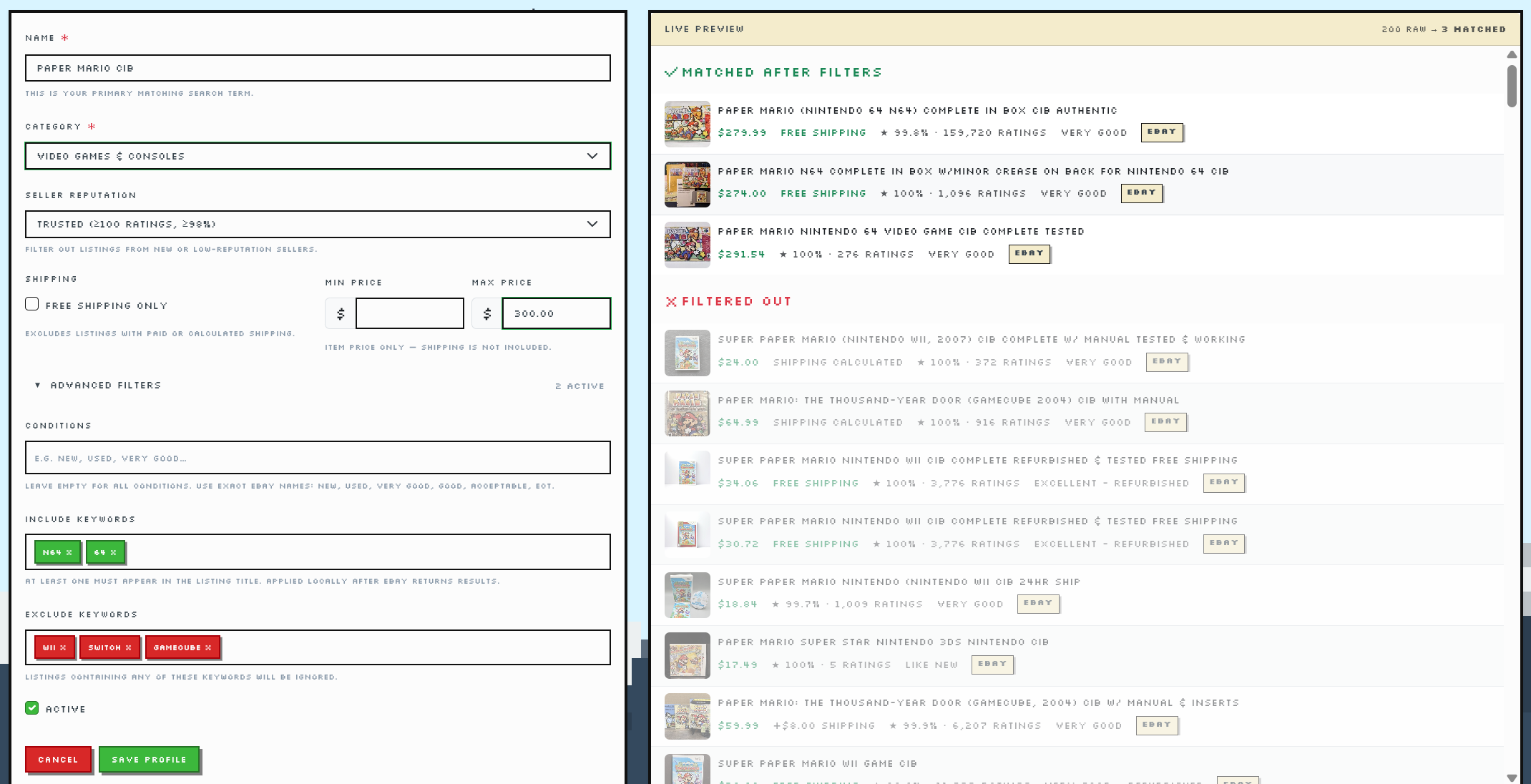The image size is (1531, 784).
Task: Click the 'Filtered Out' heading
Action: tap(728, 301)
